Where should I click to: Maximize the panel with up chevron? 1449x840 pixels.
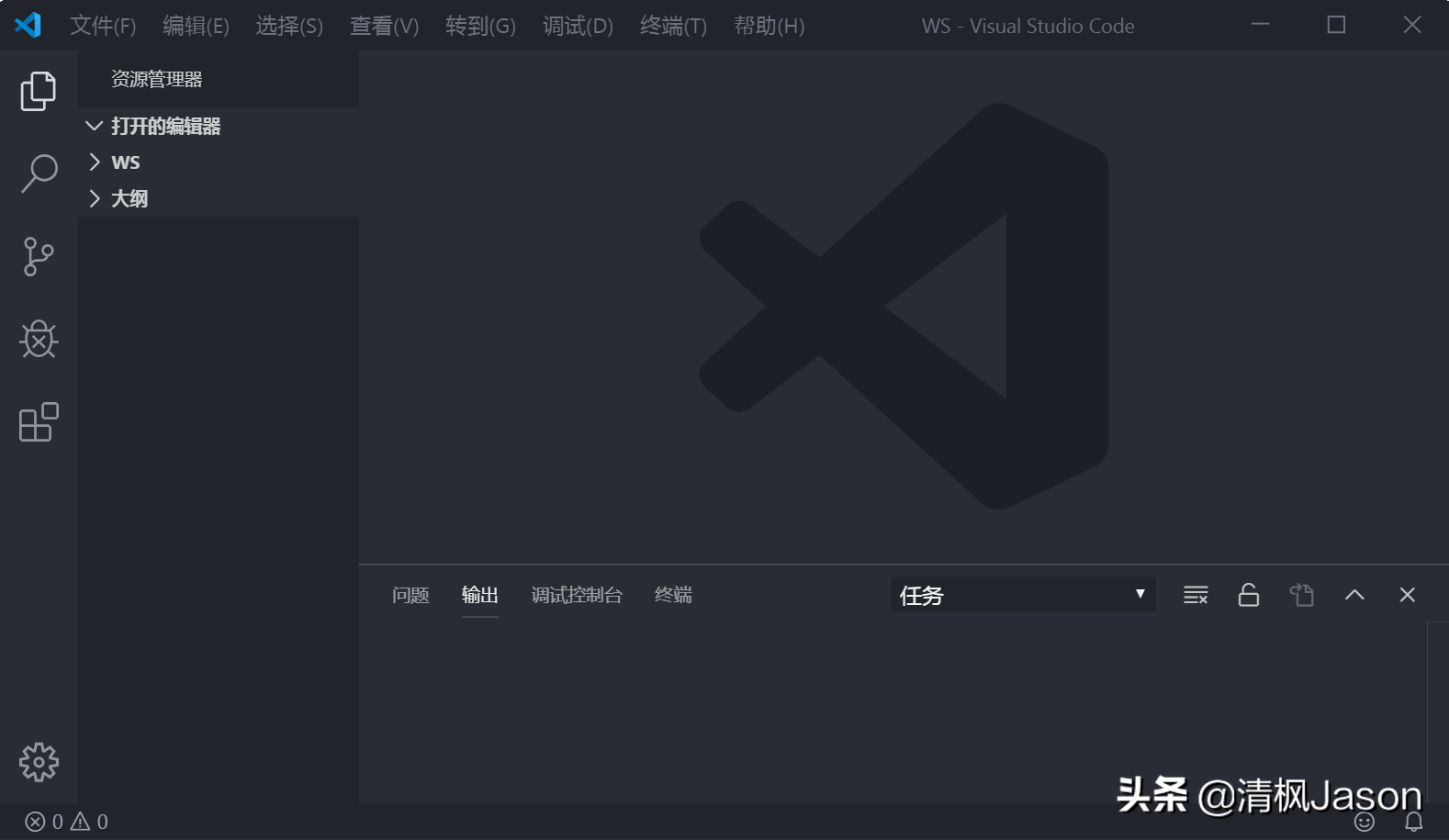[x=1354, y=595]
